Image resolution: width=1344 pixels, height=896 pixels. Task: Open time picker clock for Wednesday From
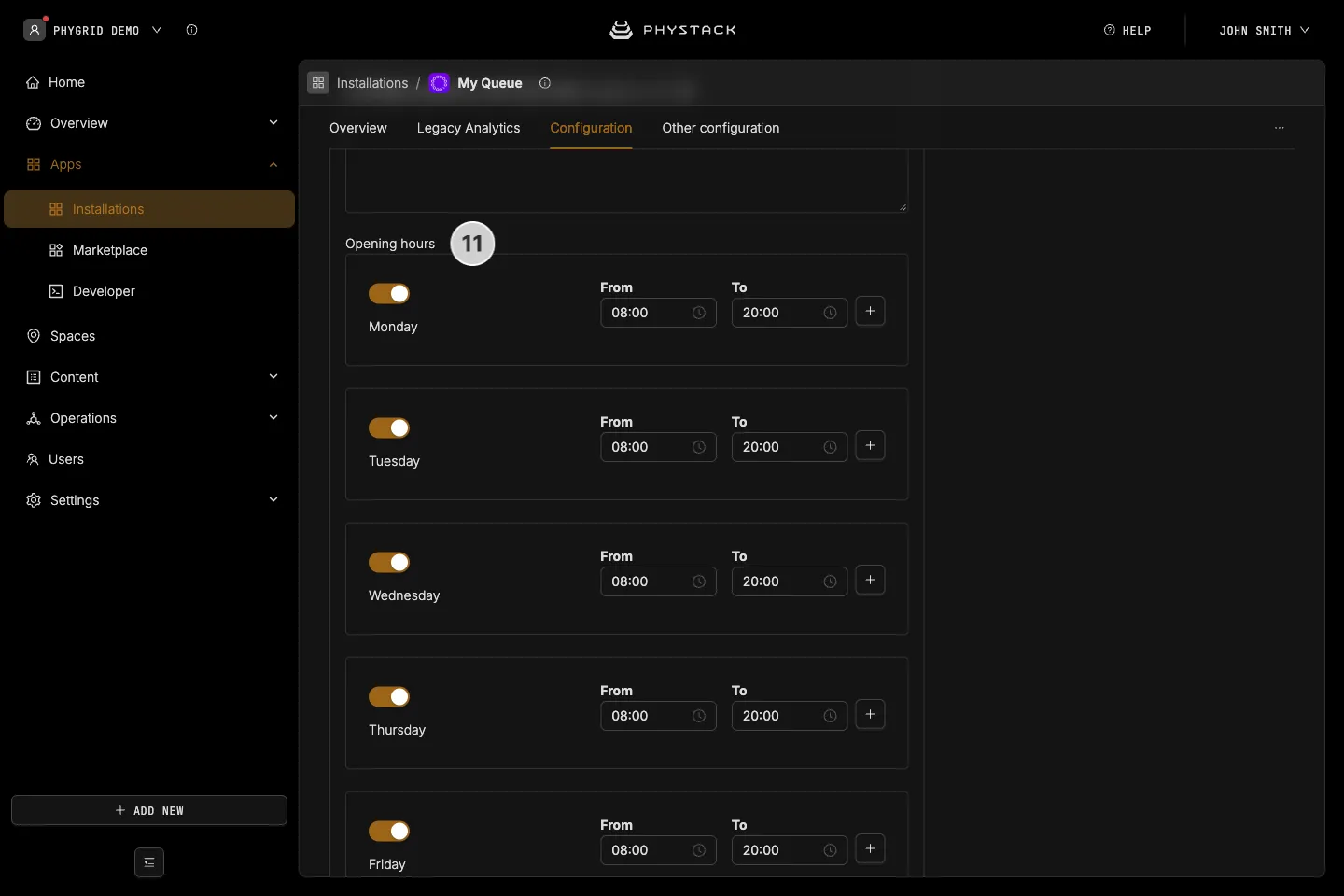(699, 581)
